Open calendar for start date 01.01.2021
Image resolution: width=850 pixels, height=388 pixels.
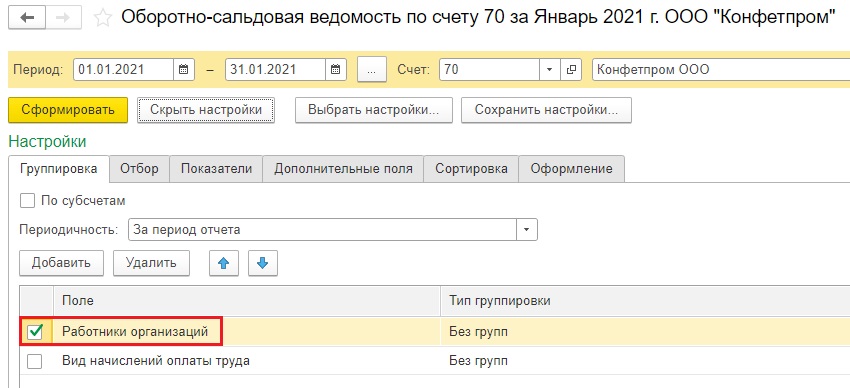pyautogui.click(x=183, y=69)
